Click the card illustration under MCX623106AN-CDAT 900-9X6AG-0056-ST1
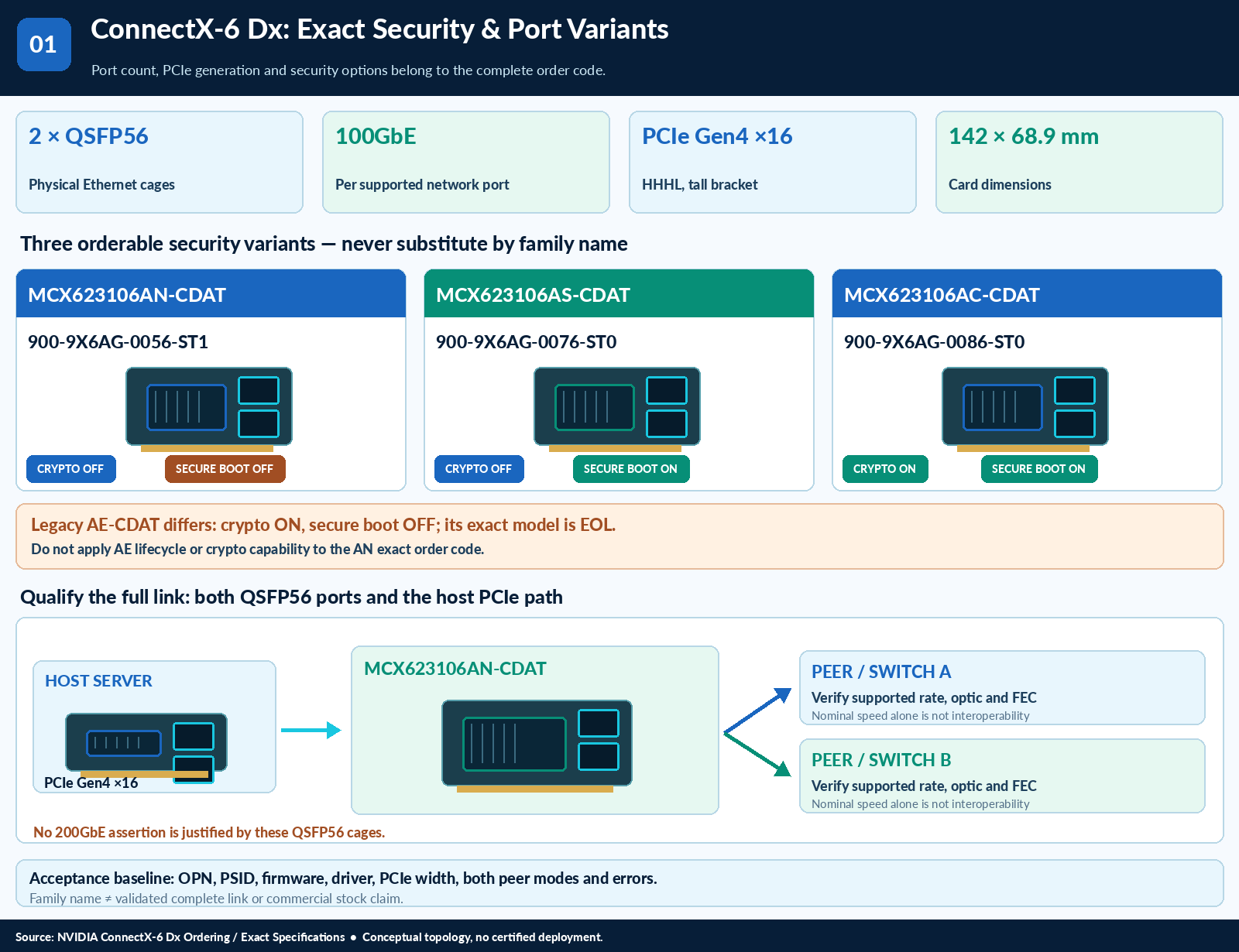 209,409
